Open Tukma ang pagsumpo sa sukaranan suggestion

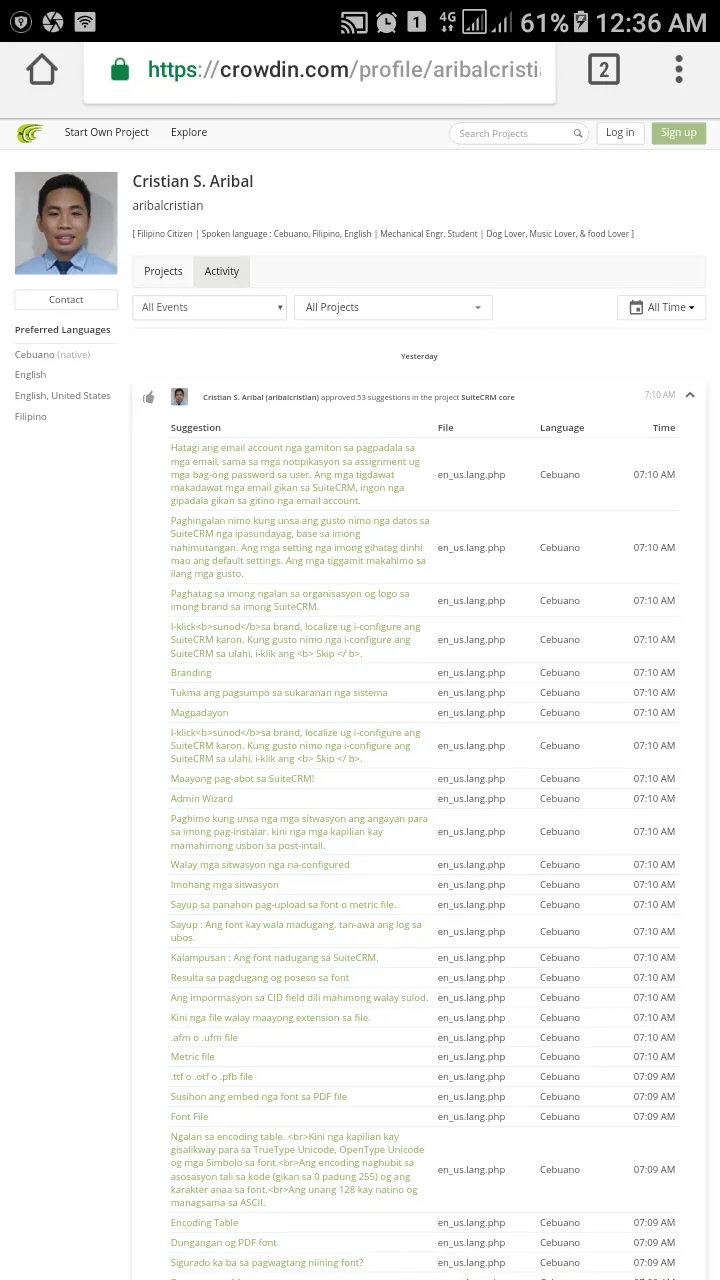coord(278,692)
